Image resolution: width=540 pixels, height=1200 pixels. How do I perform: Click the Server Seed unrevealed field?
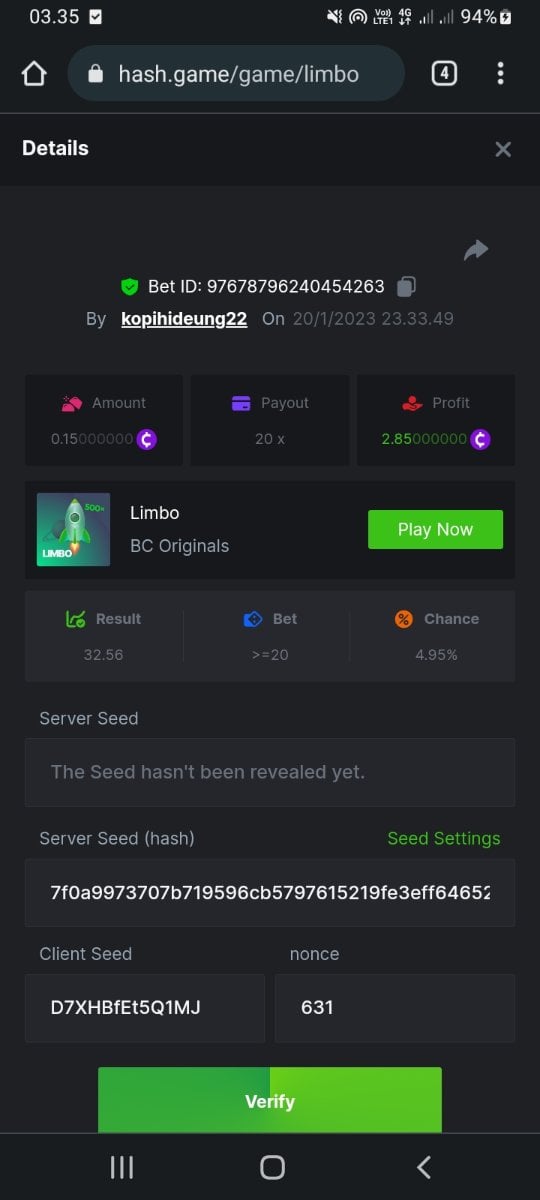click(x=270, y=772)
